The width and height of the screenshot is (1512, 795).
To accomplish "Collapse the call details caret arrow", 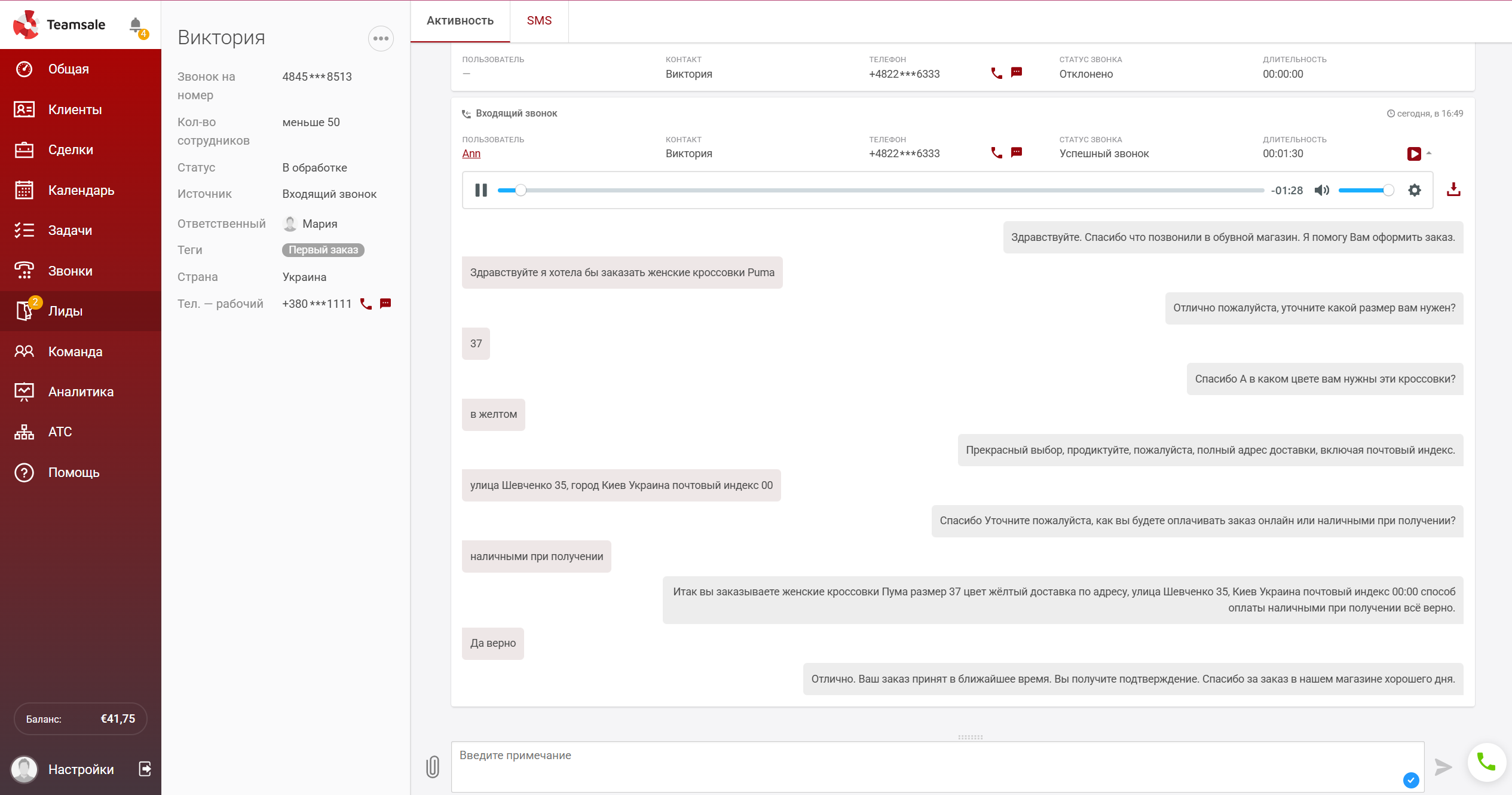I will tap(1429, 154).
